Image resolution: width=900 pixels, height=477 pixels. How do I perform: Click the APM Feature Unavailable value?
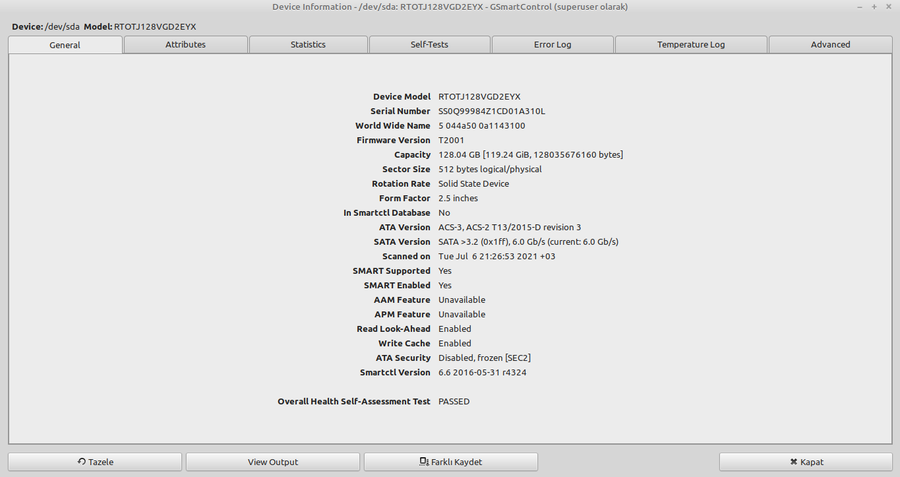(461, 314)
